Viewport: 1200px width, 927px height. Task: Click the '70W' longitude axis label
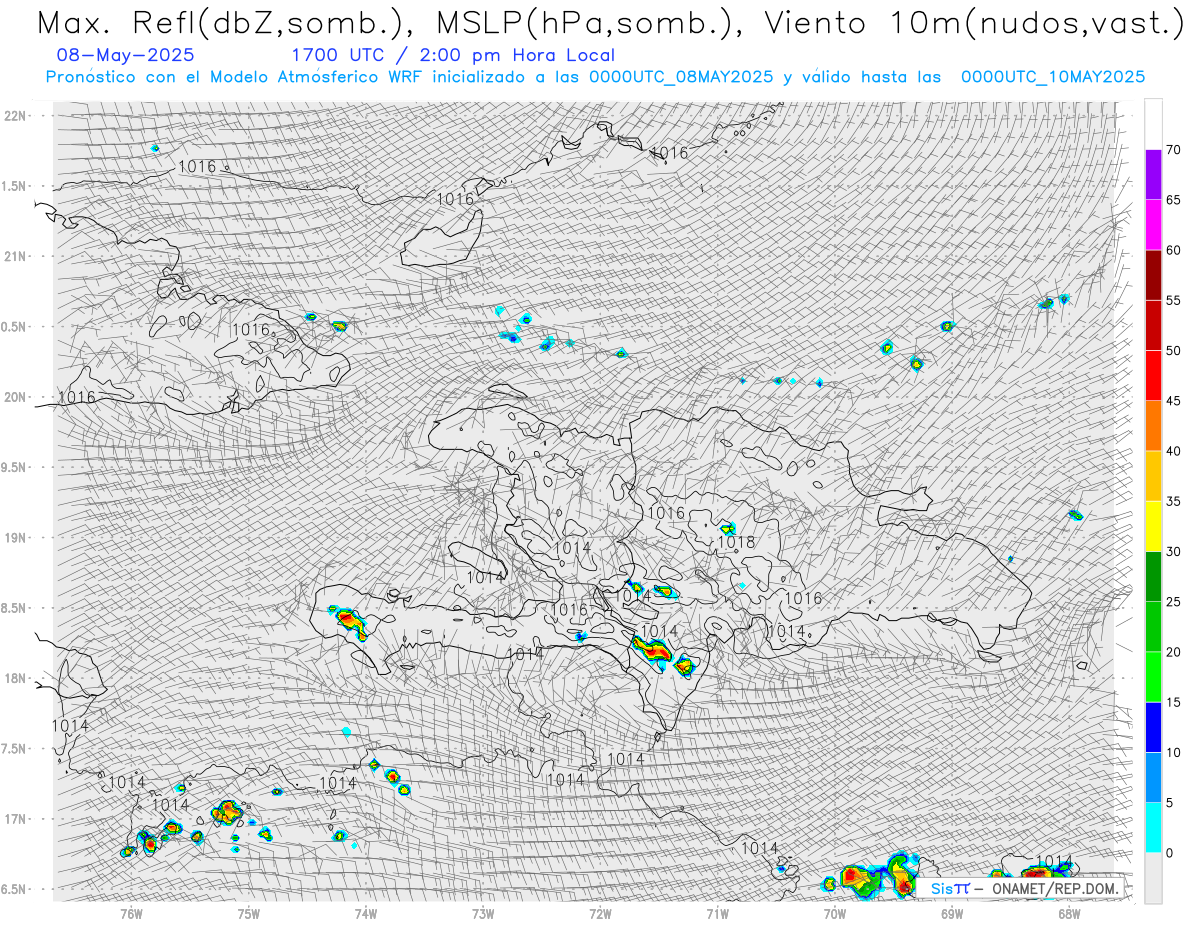coord(834,914)
